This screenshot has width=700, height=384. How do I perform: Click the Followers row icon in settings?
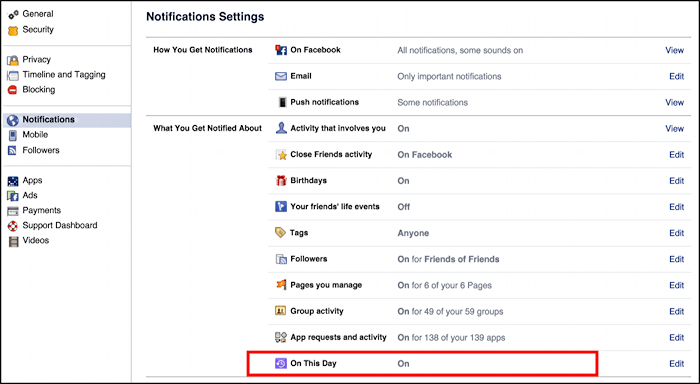tap(281, 259)
